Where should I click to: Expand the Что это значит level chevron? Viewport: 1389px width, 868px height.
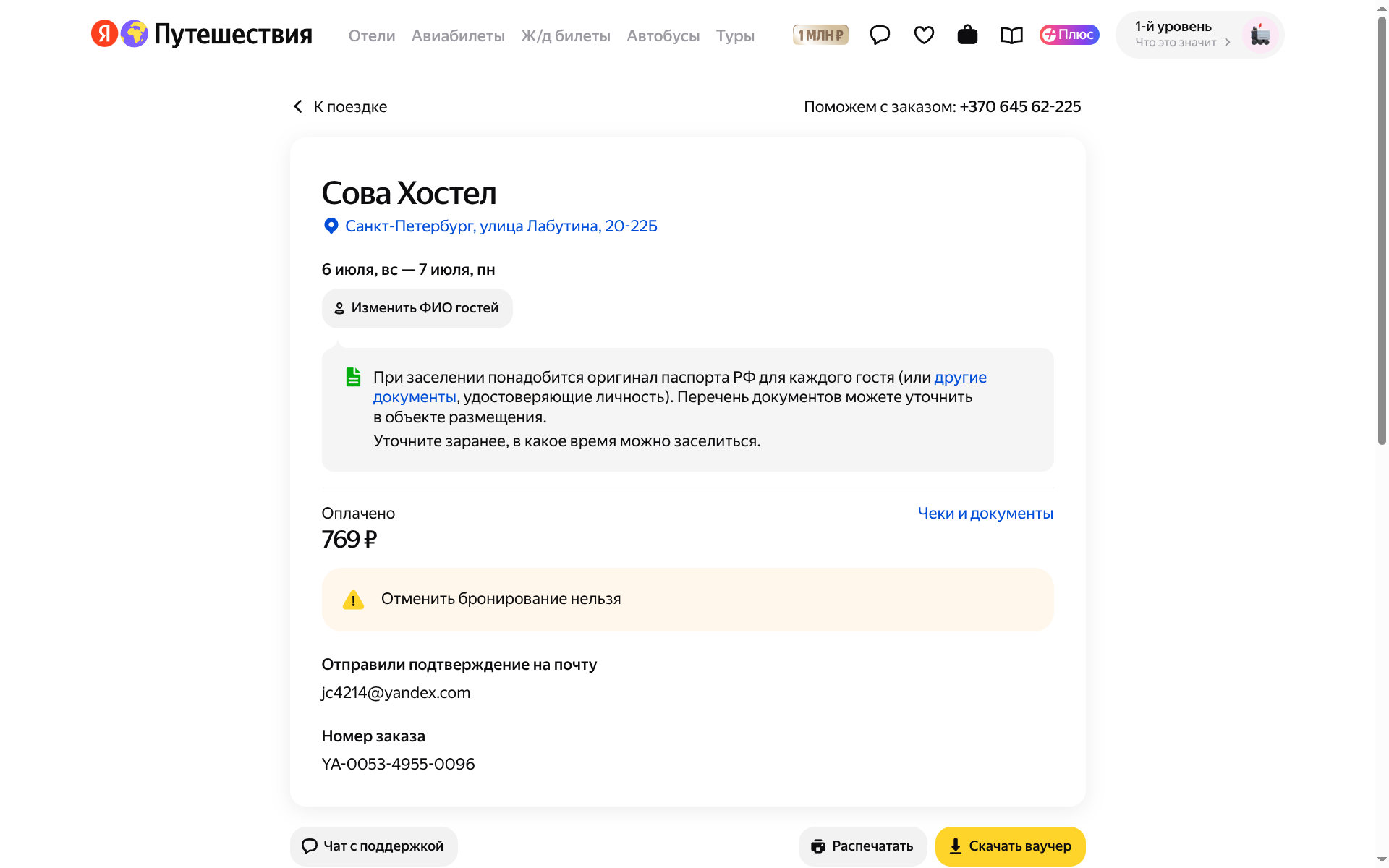pyautogui.click(x=1228, y=43)
